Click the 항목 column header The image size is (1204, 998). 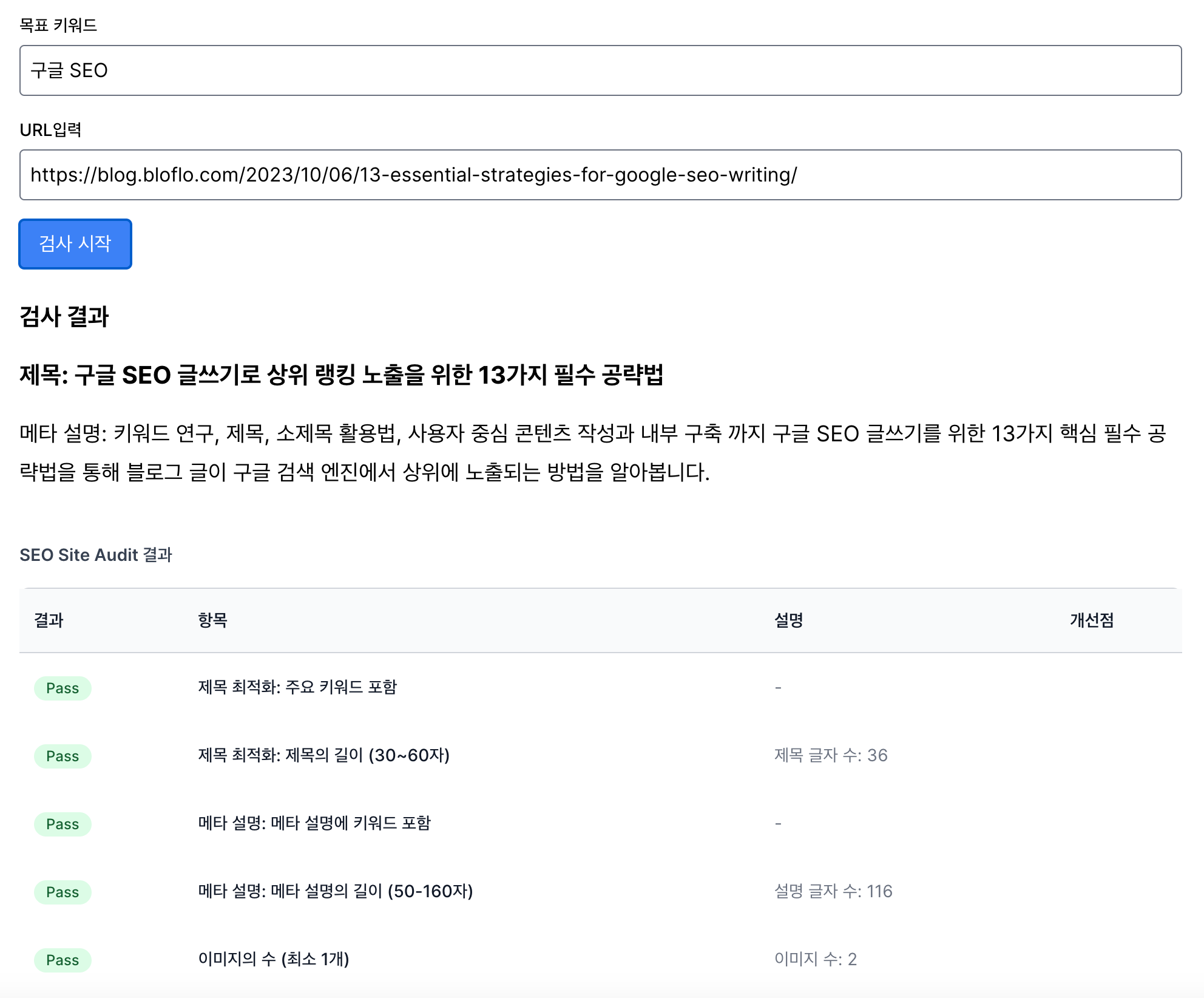(x=212, y=620)
